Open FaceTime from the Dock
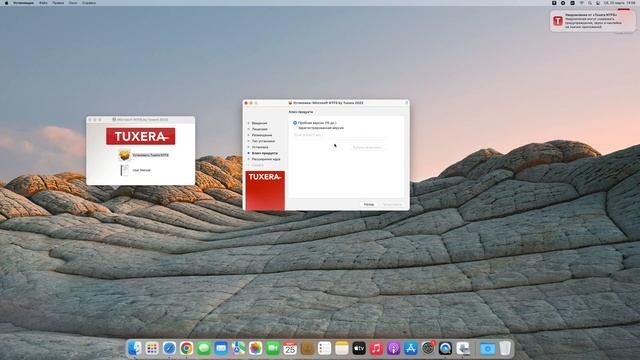The height and width of the screenshot is (360, 640). pos(273,348)
